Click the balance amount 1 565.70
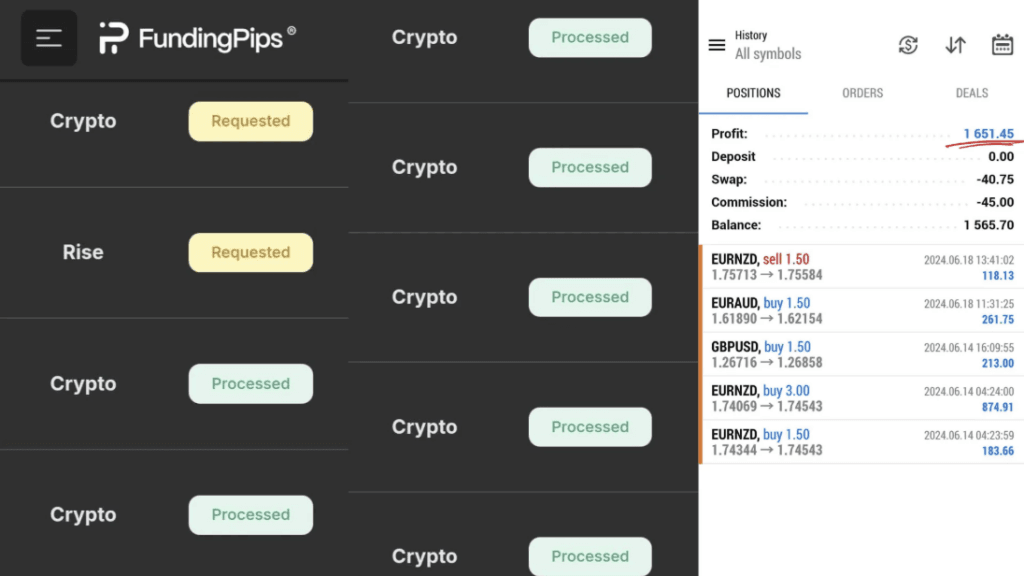This screenshot has width=1024, height=576. coord(990,225)
